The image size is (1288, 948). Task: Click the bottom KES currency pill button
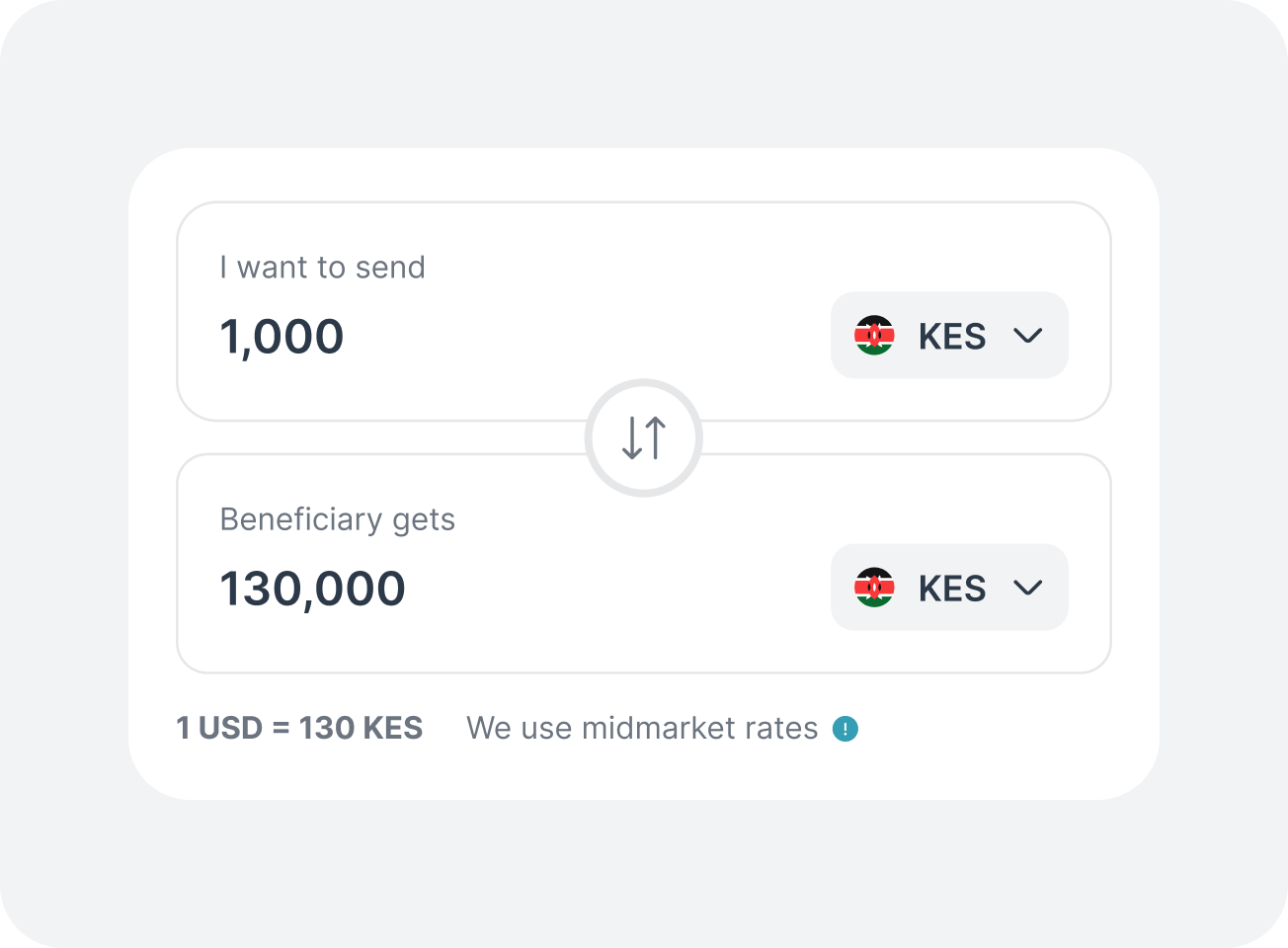[x=949, y=588]
